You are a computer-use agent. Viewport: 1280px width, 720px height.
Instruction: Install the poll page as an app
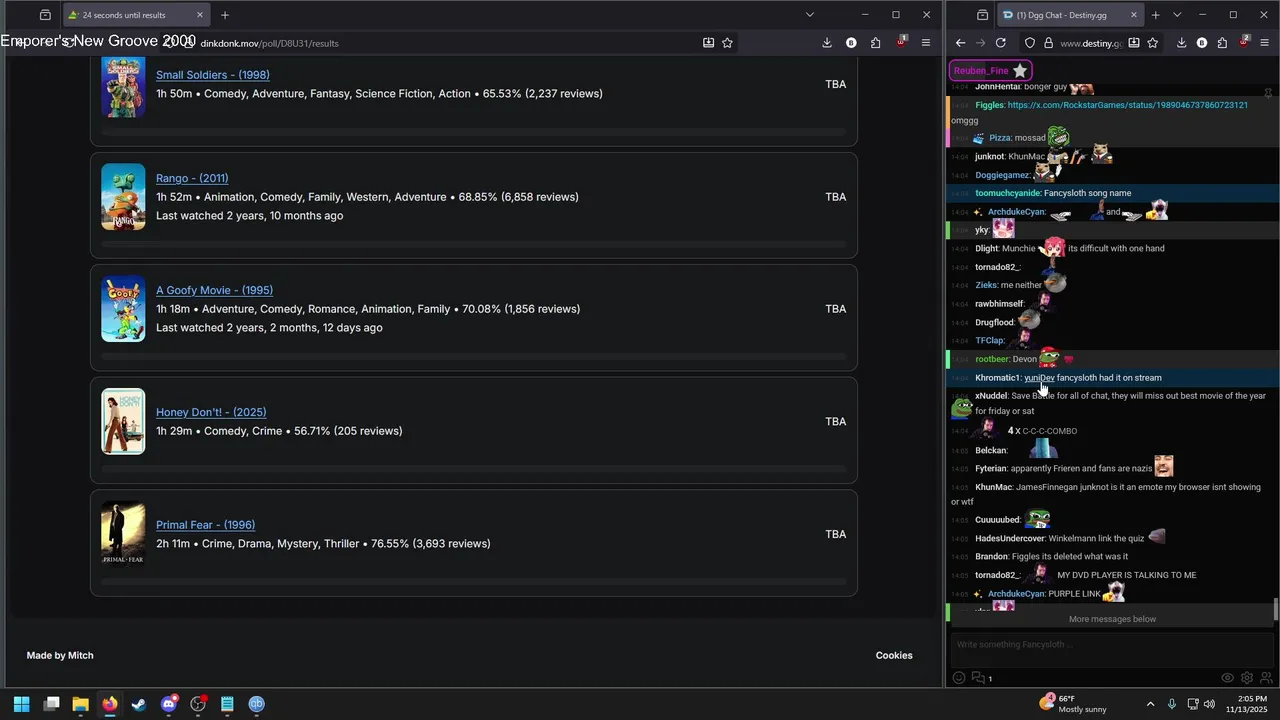click(x=708, y=43)
